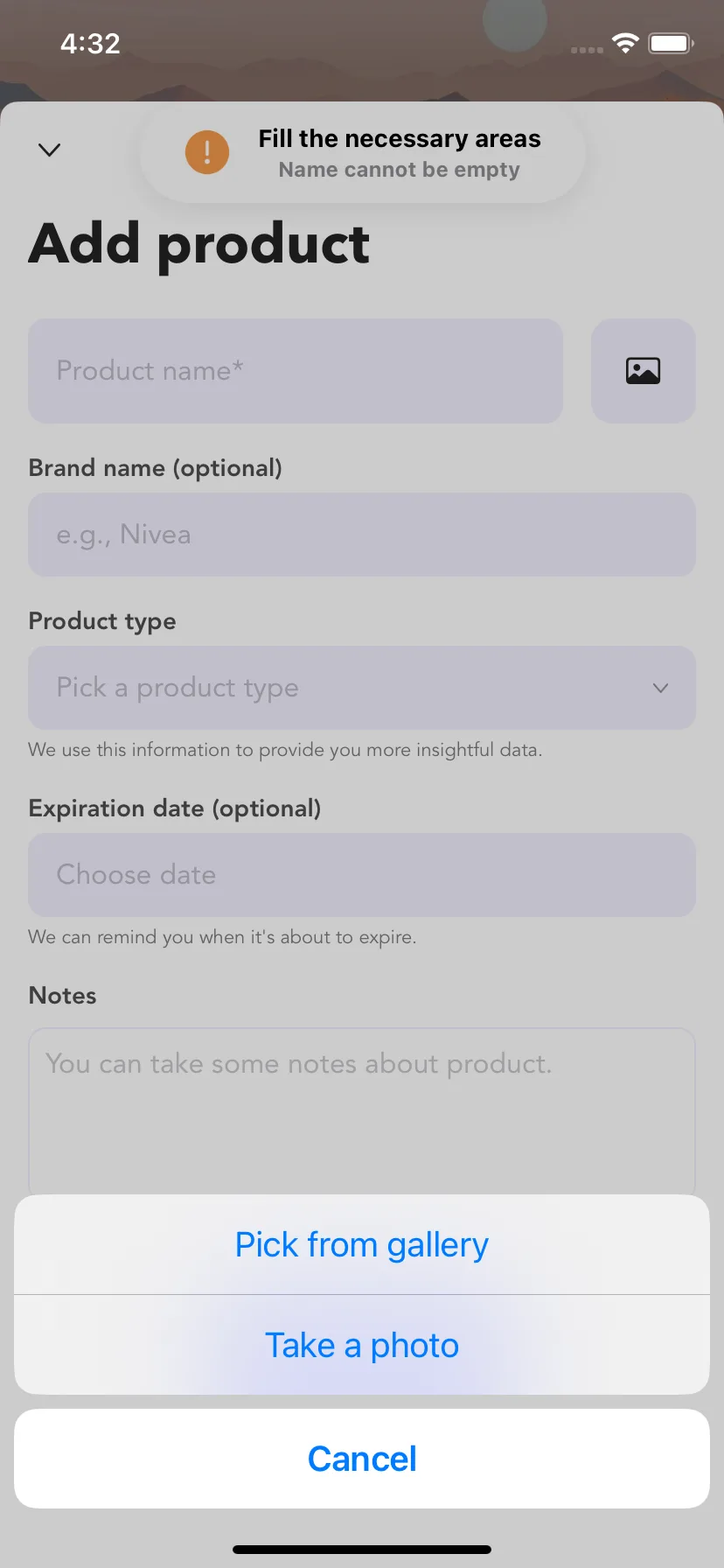Click into the Notes text area
The width and height of the screenshot is (724, 1568).
[x=362, y=1111]
